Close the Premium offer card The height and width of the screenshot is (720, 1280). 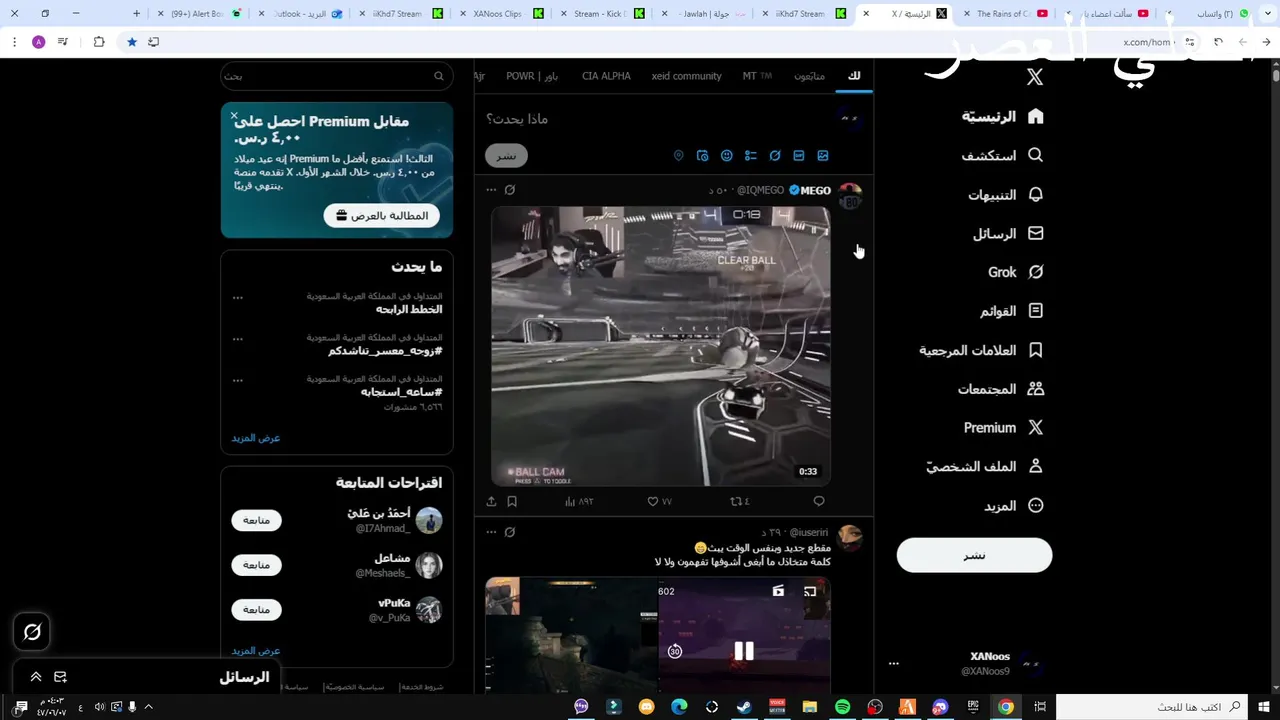234,115
